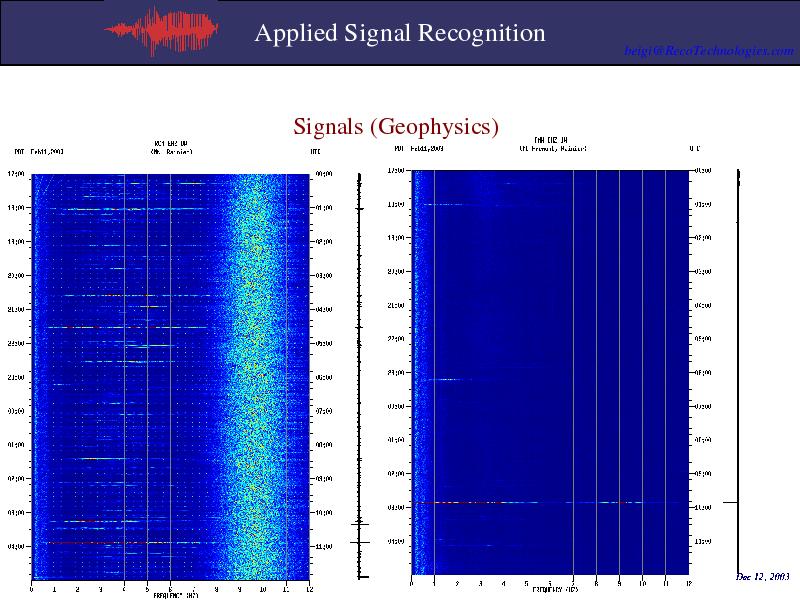Image resolution: width=800 pixels, height=600 pixels.
Task: Open the right dark-blue spectrogram image
Action: pyautogui.click(x=550, y=372)
